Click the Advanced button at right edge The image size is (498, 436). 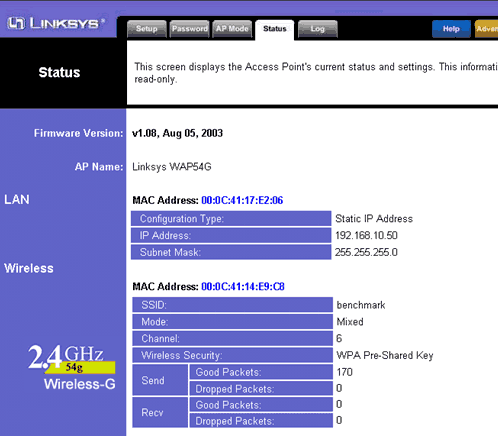click(x=486, y=29)
